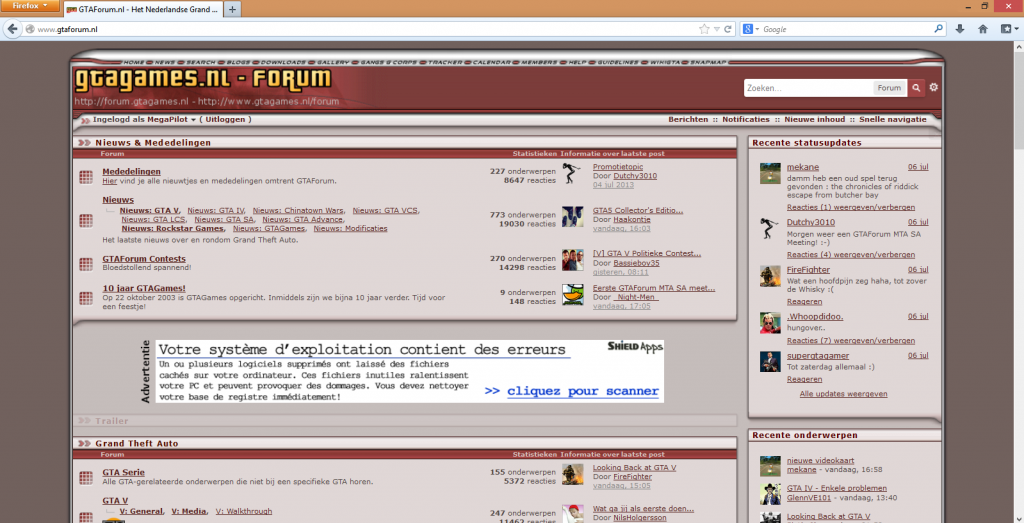Open the Promotietopic last post
1024x523 pixels.
(618, 166)
